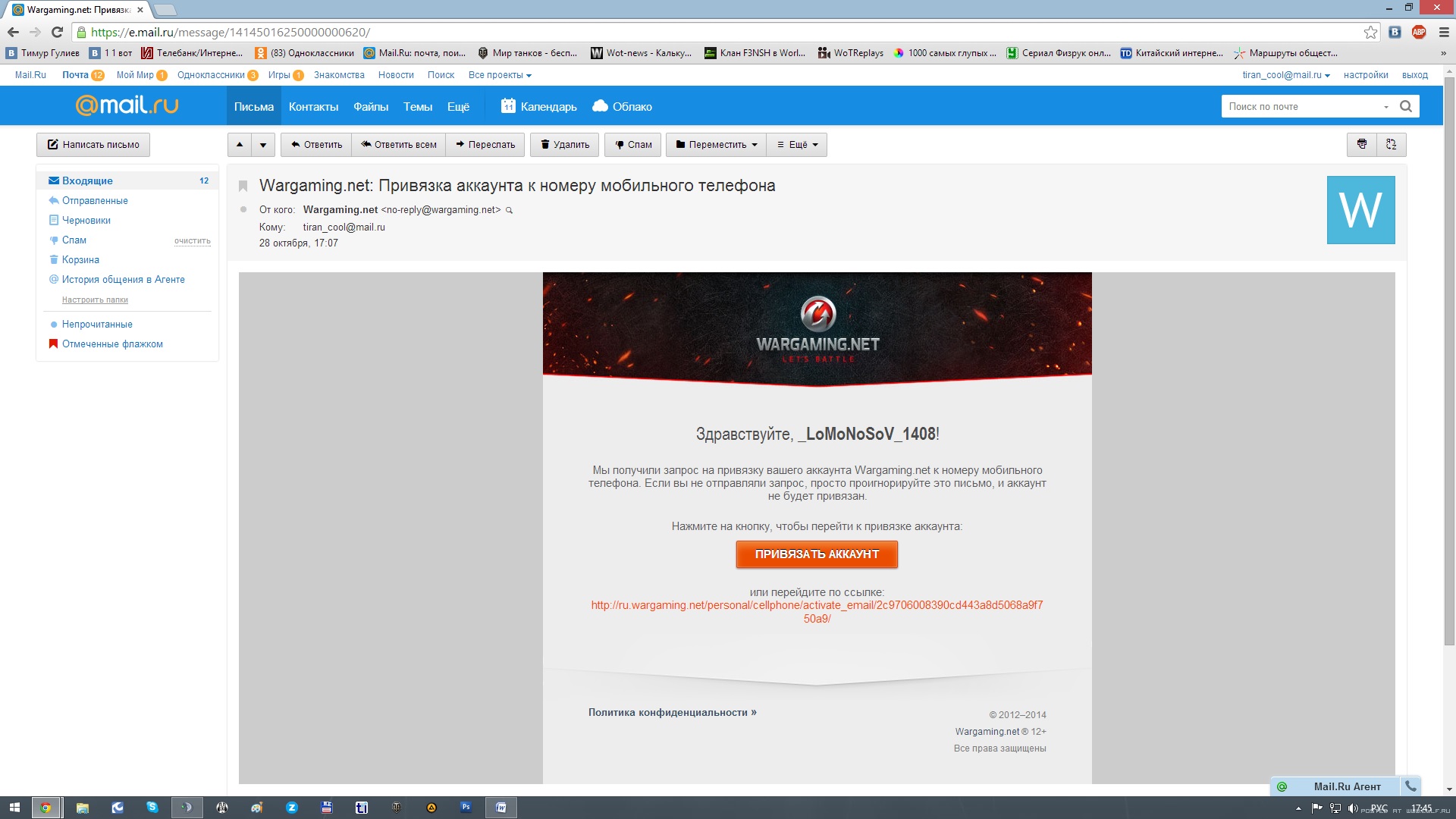Screen dimensions: 1456x819
Task: Search messages from sender magnifier icon
Action: coord(510,211)
